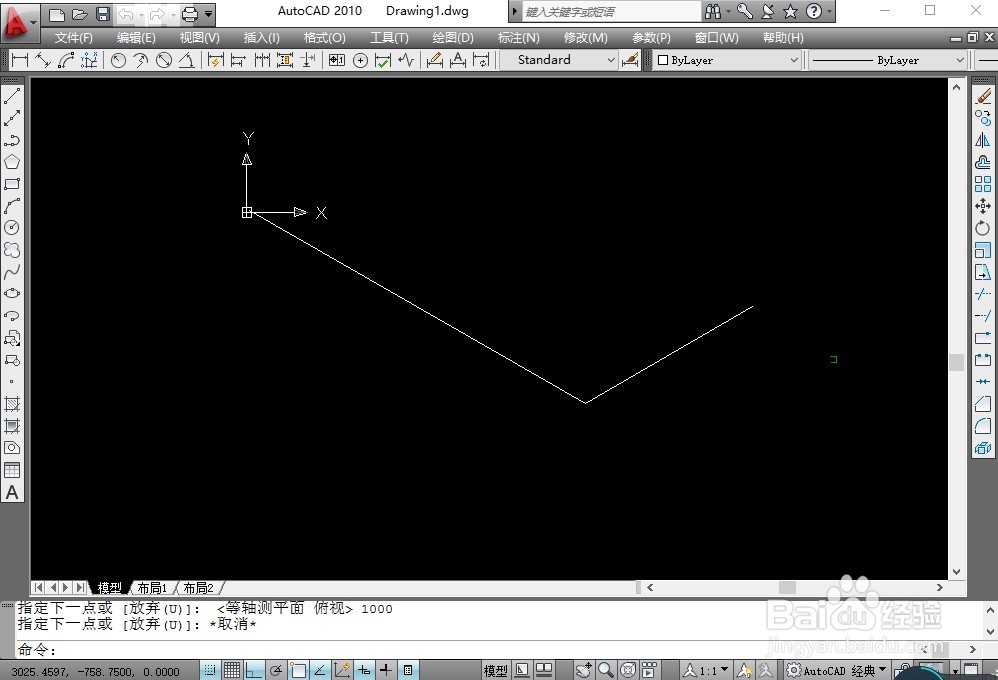Toggle Dynamic Input in status bar
Image resolution: width=998 pixels, height=680 pixels.
click(364, 670)
